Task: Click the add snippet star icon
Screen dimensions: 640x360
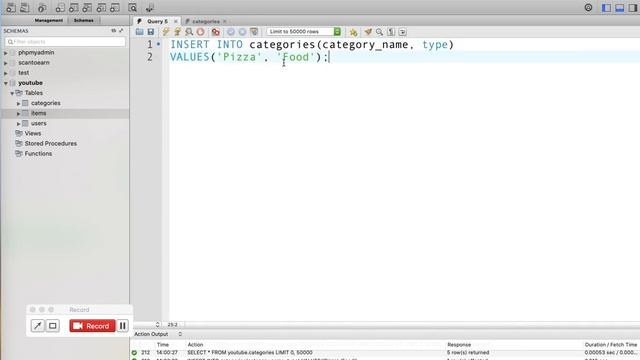Action: tap(353, 31)
